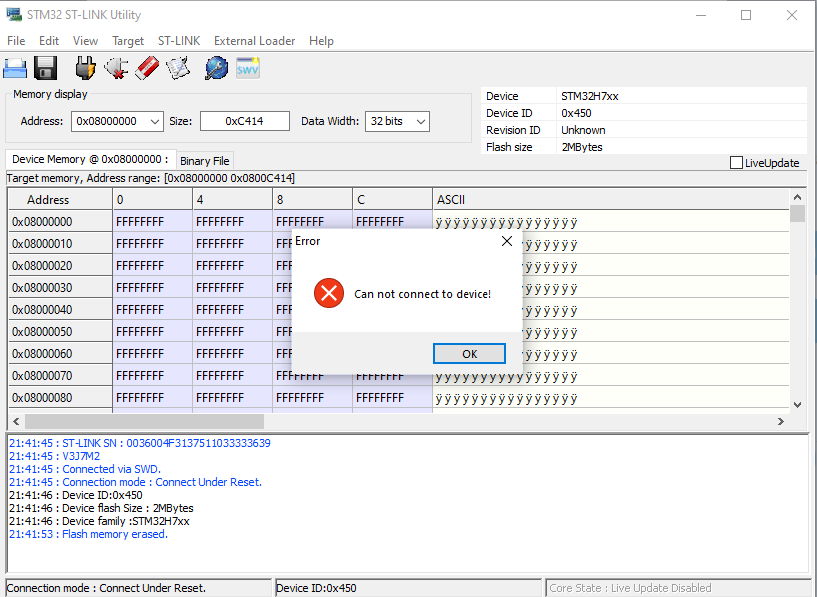This screenshot has height=597, width=817.
Task: Select address row 0x08000000
Action: point(60,221)
